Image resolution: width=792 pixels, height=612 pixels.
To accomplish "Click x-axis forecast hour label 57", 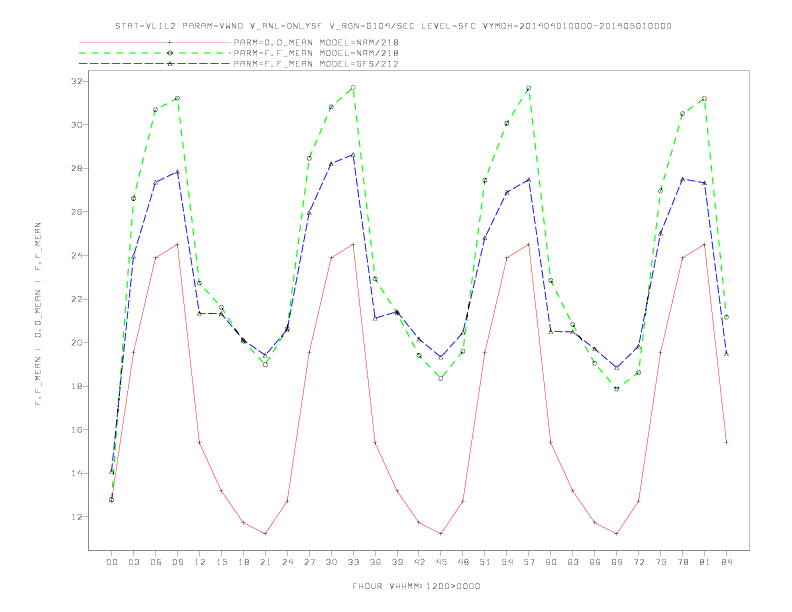I will coord(529,562).
